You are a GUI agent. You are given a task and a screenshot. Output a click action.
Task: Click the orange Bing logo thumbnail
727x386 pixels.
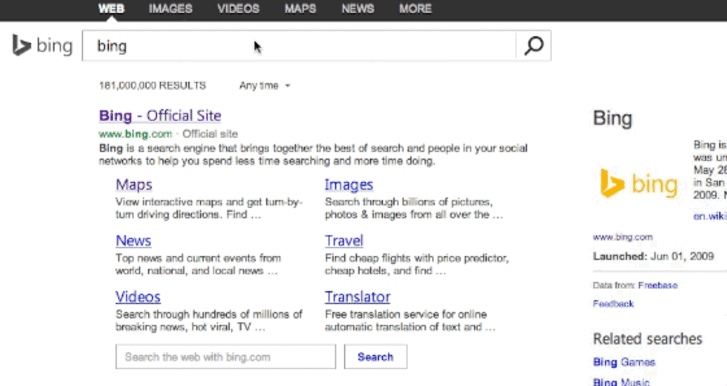638,184
